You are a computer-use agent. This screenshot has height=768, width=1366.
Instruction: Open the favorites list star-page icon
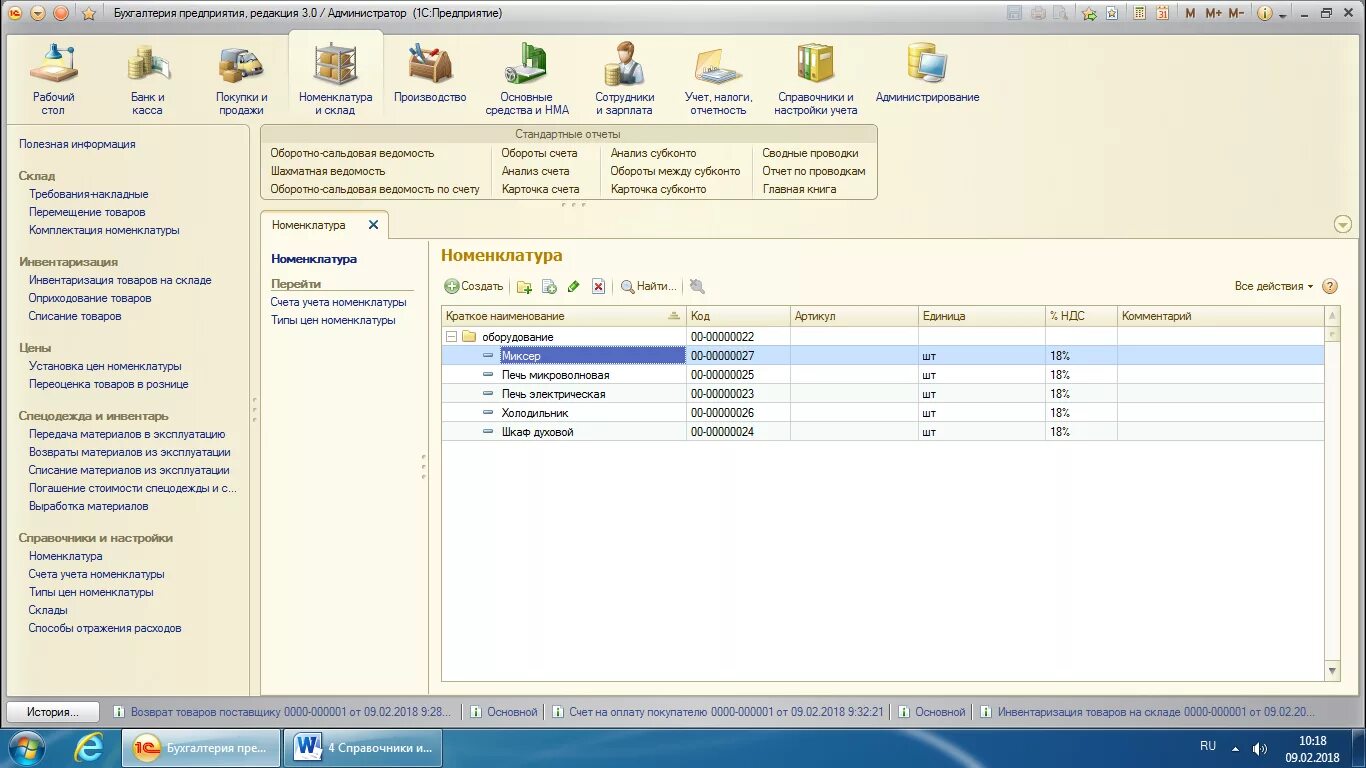coord(1112,13)
